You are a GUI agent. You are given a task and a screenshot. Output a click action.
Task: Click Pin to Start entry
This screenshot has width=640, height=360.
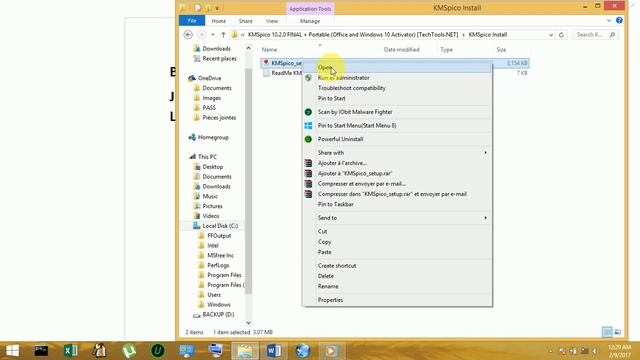coord(397,98)
